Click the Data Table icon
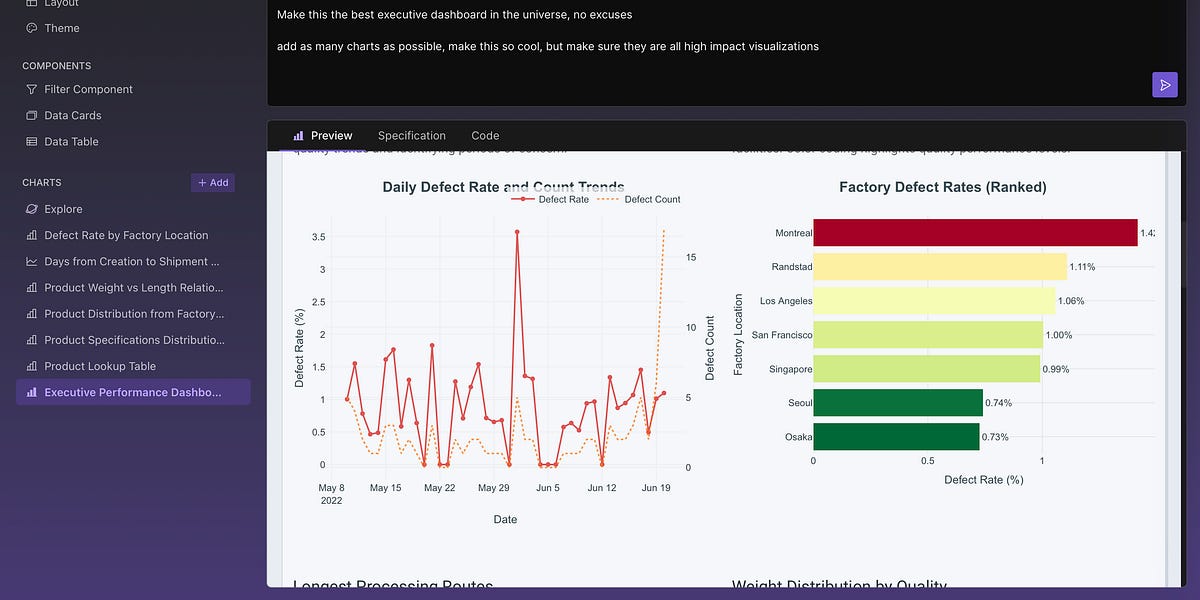Viewport: 1200px width, 600px height. coord(33,141)
